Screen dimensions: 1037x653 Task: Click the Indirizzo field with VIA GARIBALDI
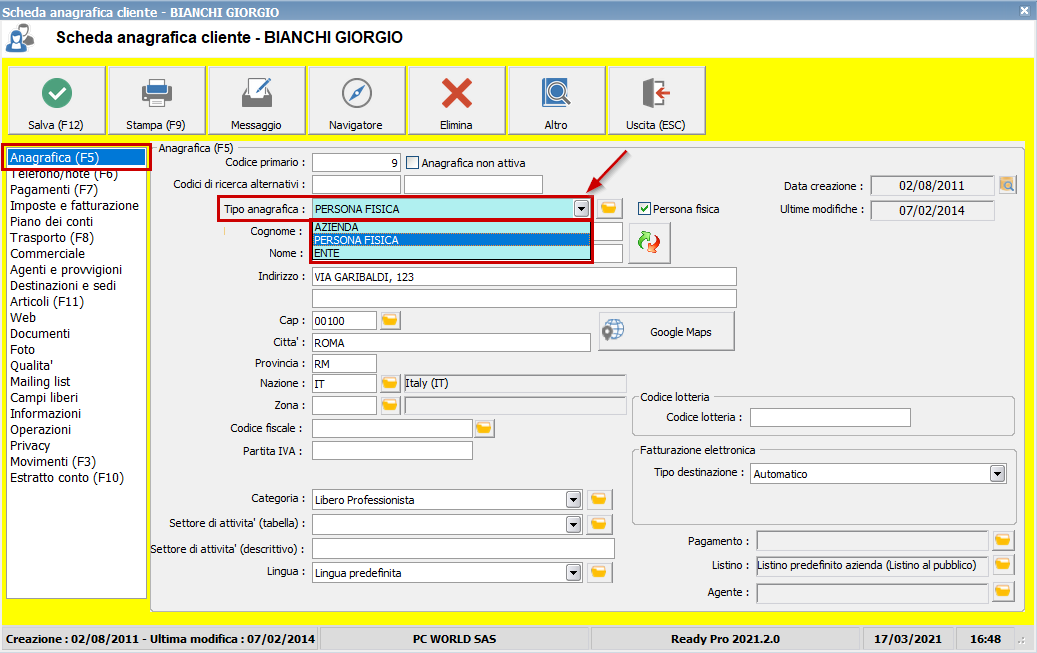(x=524, y=277)
